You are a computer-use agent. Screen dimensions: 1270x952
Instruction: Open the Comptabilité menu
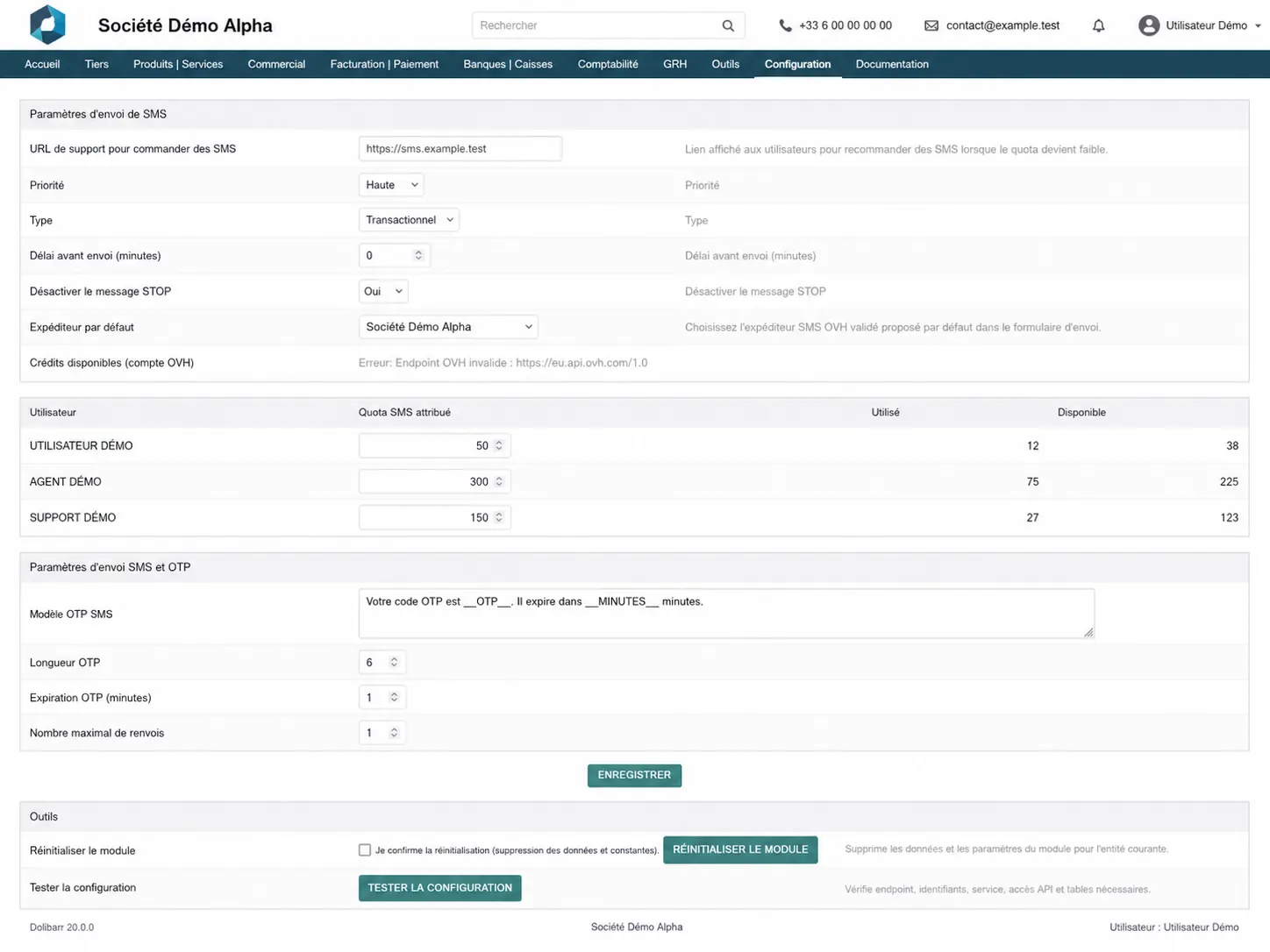pyautogui.click(x=608, y=64)
